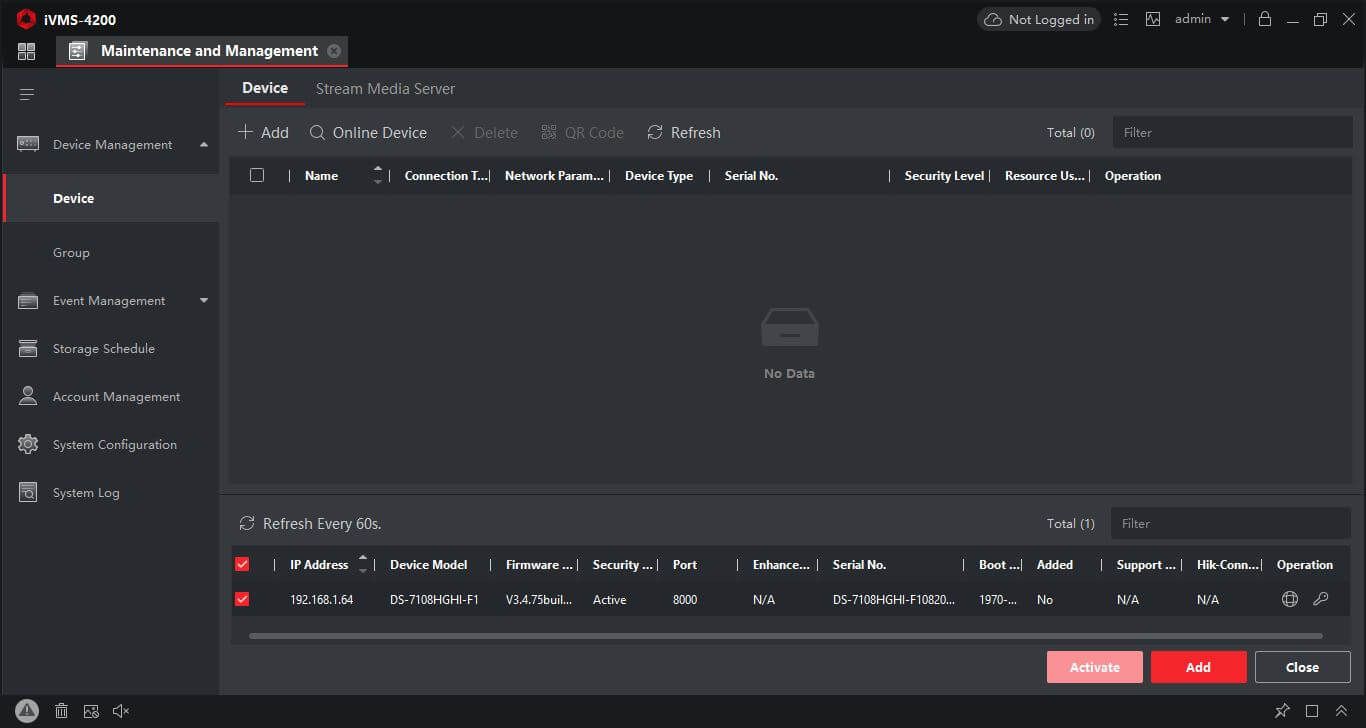The image size is (1366, 728).
Task: Click the Firmware column header
Action: (540, 565)
